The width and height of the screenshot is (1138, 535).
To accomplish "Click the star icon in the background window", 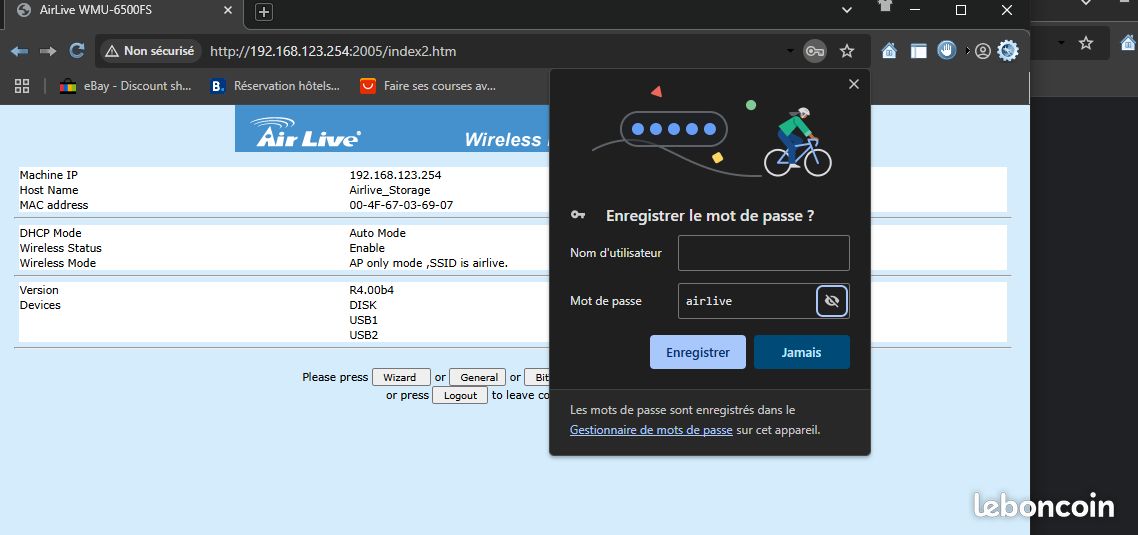I will point(1086,43).
